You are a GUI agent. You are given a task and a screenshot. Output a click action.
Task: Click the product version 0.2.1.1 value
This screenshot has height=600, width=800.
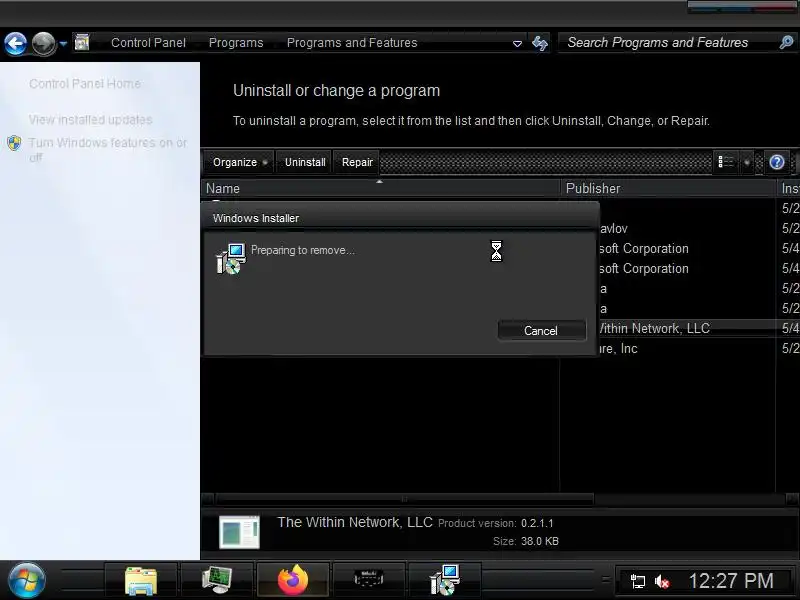(x=537, y=523)
